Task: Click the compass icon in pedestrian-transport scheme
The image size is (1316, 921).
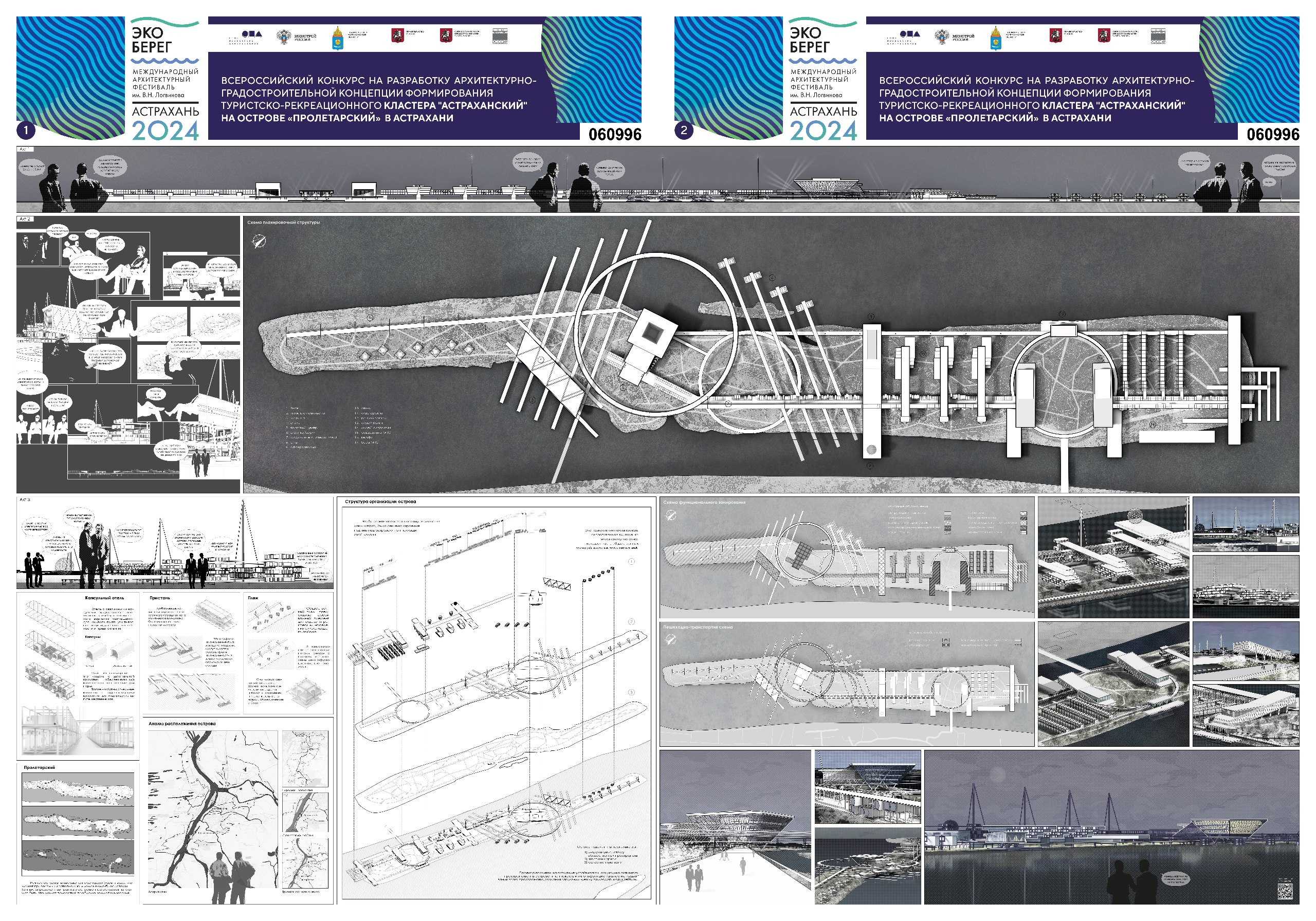Action: pyautogui.click(x=671, y=639)
